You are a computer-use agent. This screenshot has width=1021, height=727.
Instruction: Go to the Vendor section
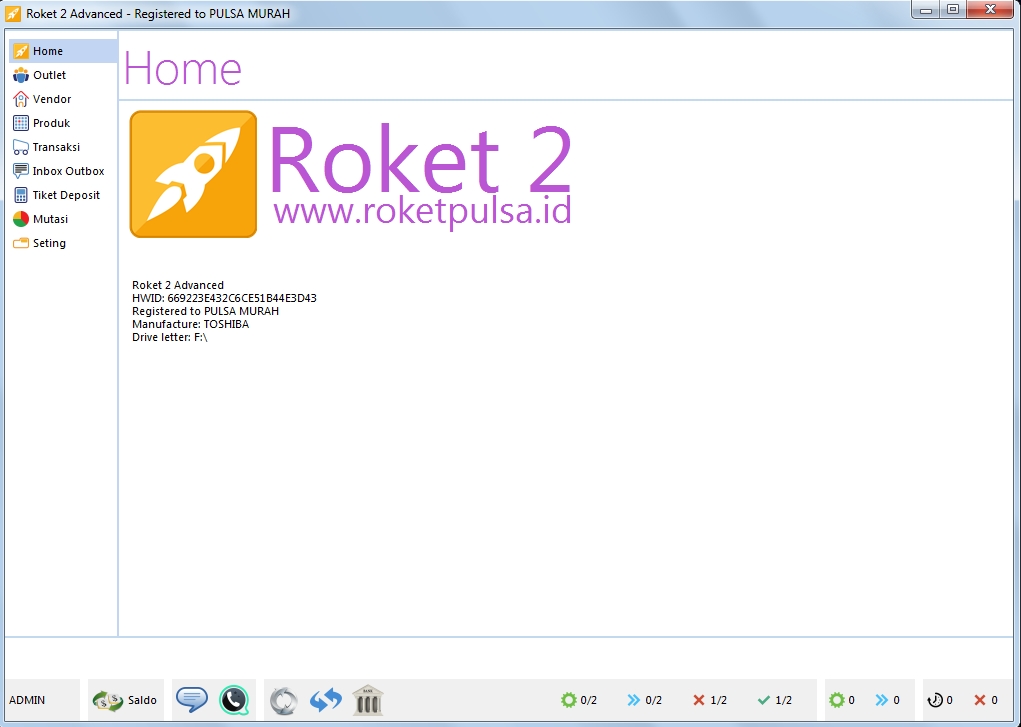(63, 99)
